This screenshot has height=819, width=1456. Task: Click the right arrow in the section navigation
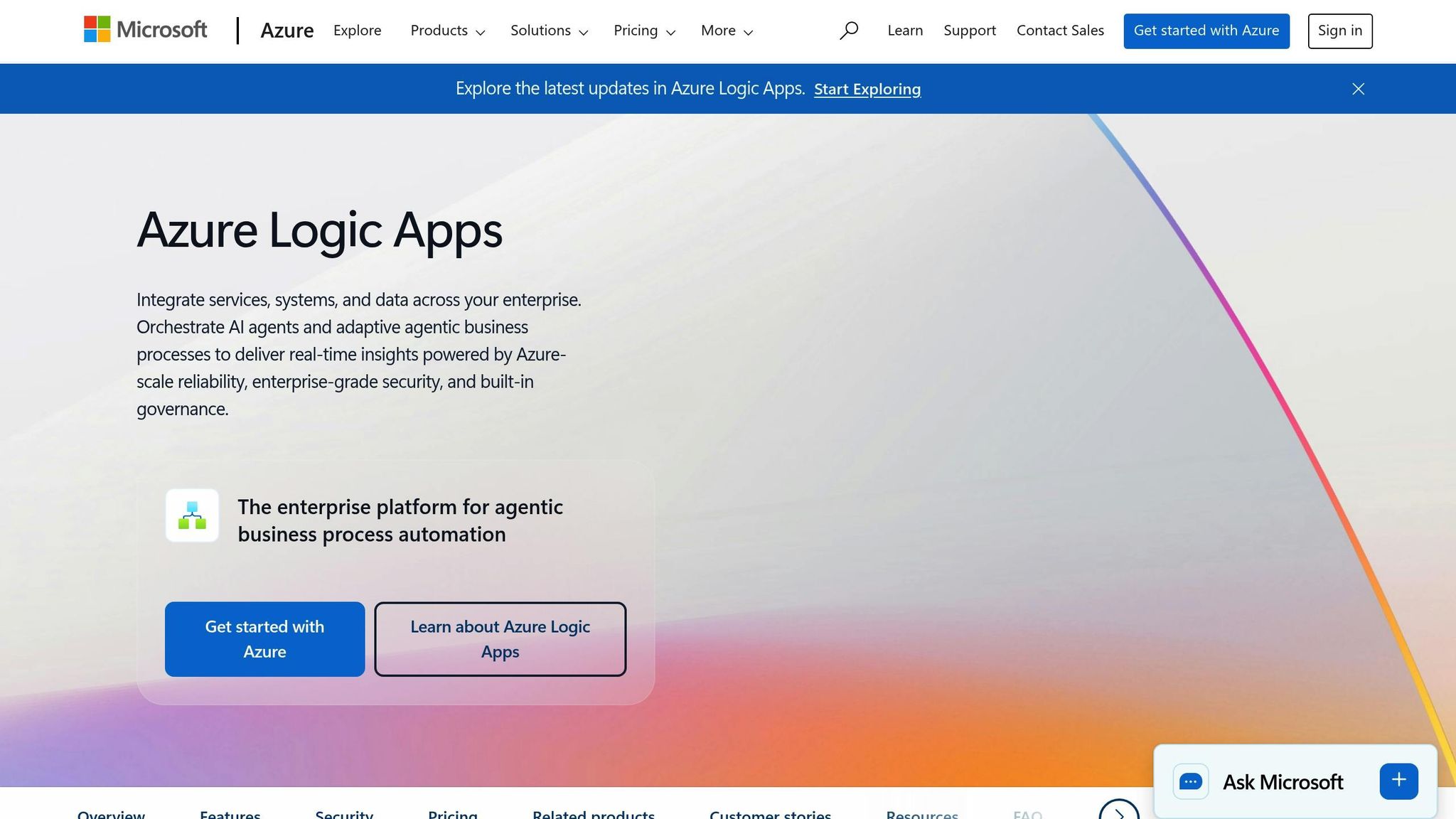(x=1118, y=815)
